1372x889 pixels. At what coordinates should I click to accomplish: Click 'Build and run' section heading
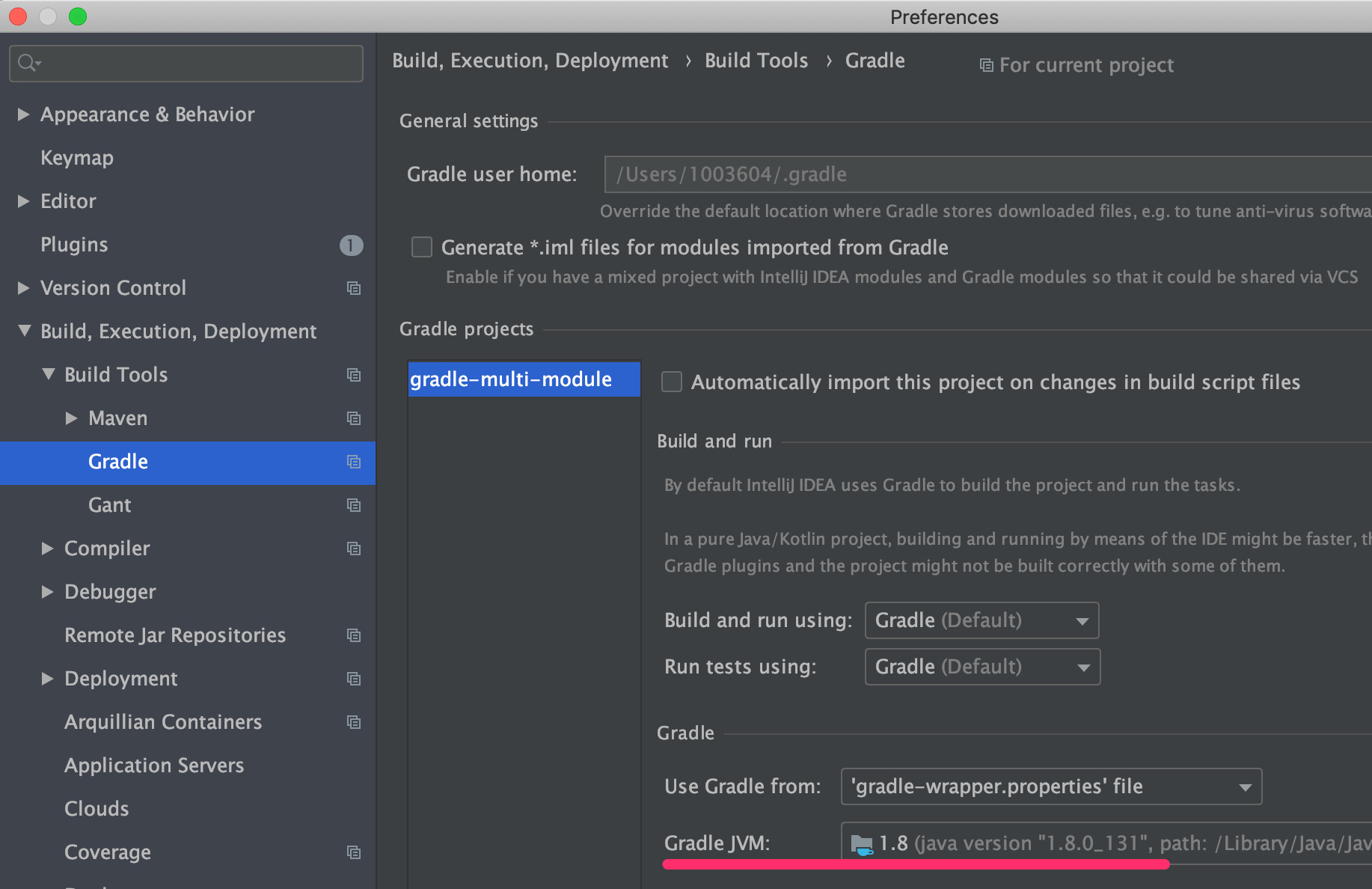point(714,442)
